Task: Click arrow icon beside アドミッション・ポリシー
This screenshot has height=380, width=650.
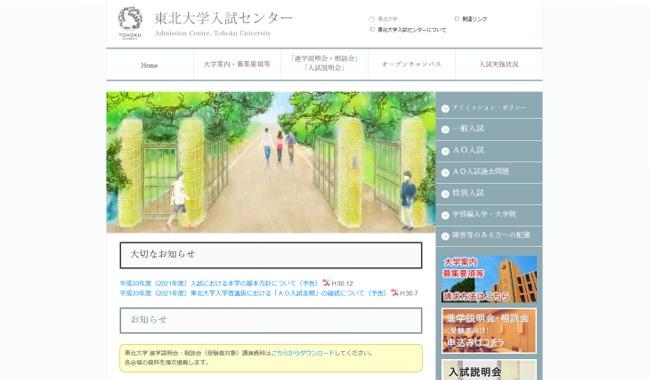Action: [445, 109]
